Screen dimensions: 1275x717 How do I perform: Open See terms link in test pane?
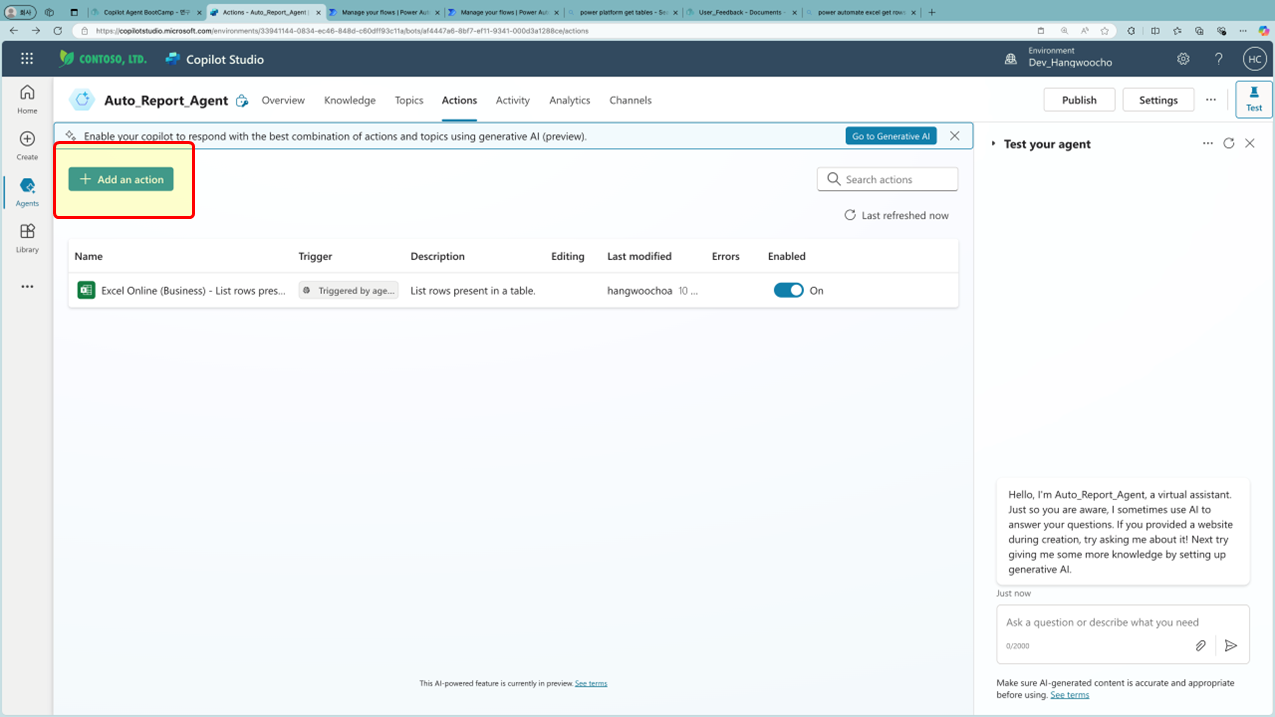(x=1070, y=695)
